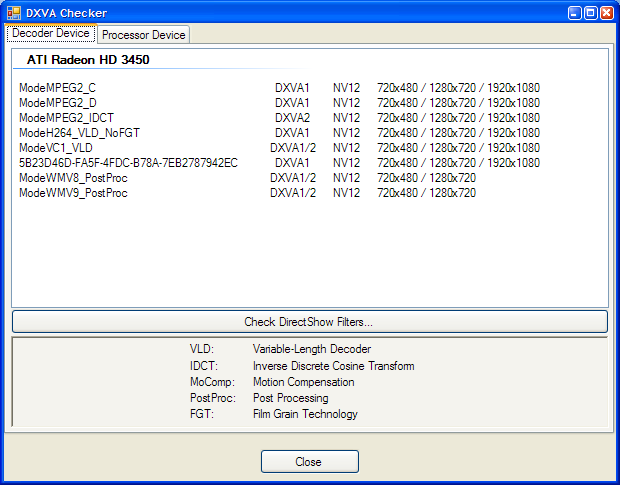
Task: Click the DXVA Checker title bar icon
Action: point(14,13)
